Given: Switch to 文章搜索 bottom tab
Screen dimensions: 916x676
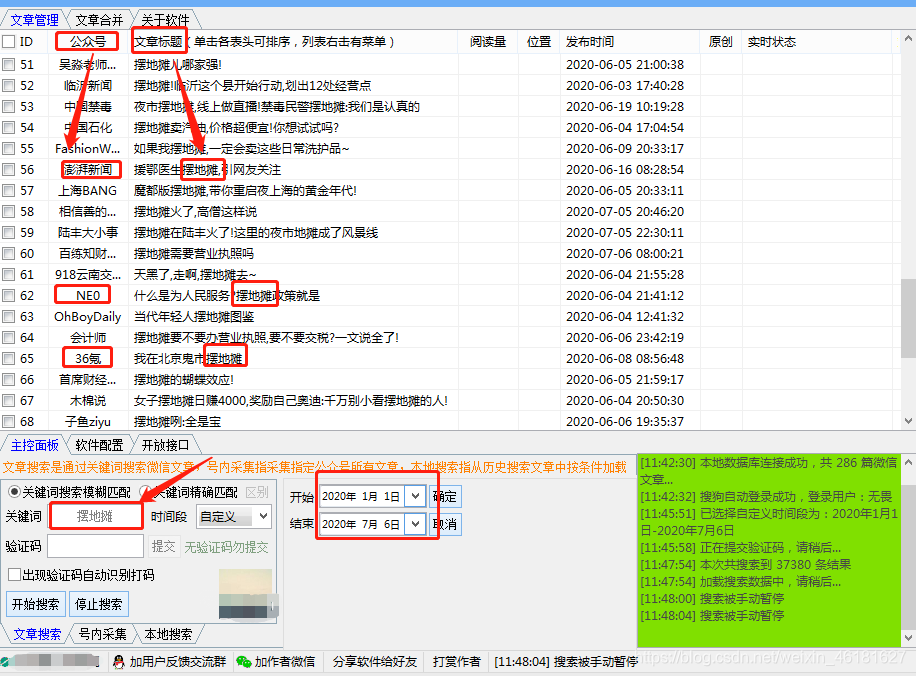Looking at the screenshot, I should tap(37, 634).
